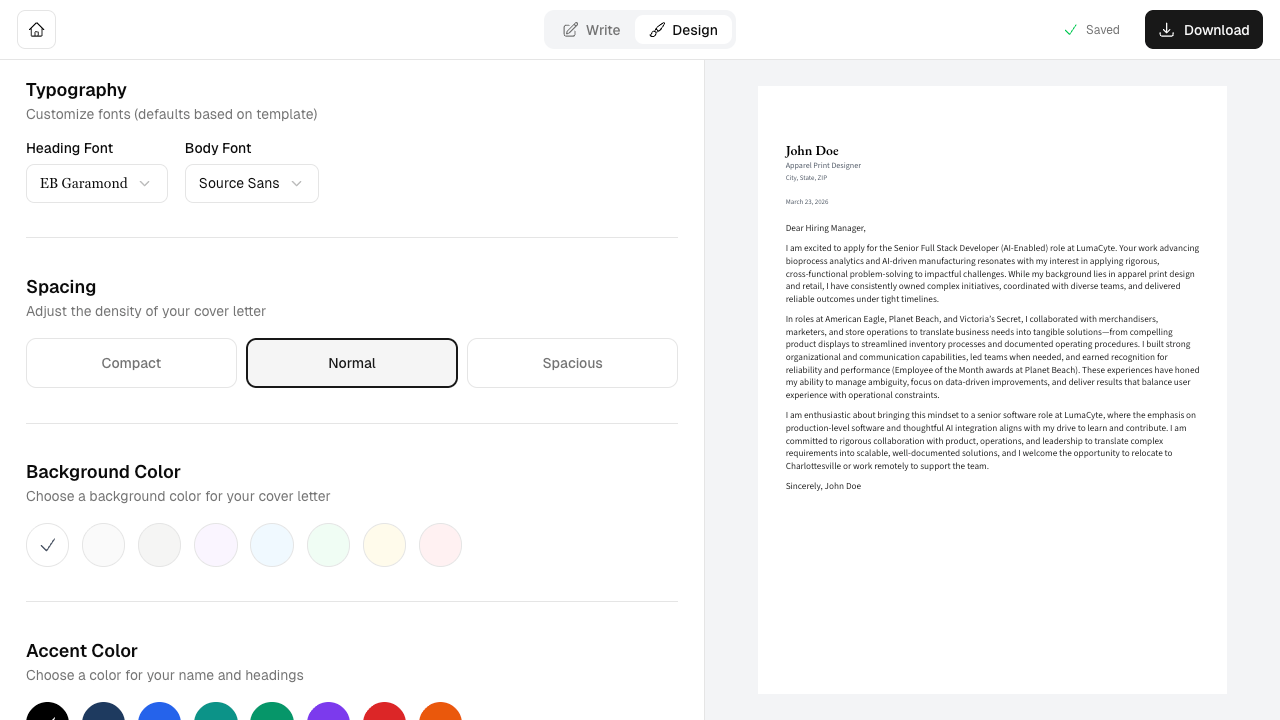Viewport: 1280px width, 720px height.
Task: Open the Body Font dropdown
Action: click(x=252, y=183)
